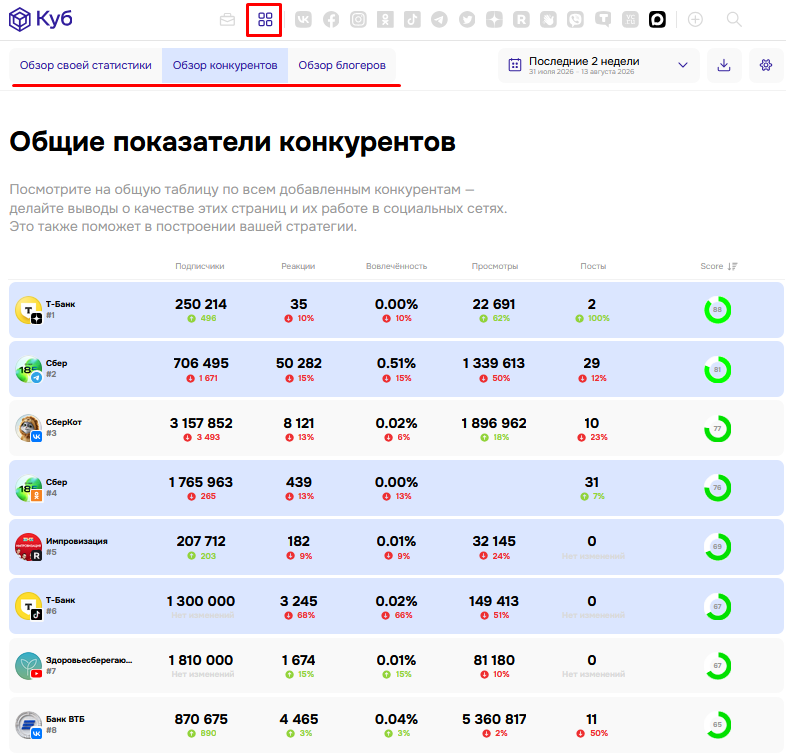This screenshot has width=786, height=754.
Task: Click the Сбер #4 score ring 76
Action: pyautogui.click(x=717, y=488)
